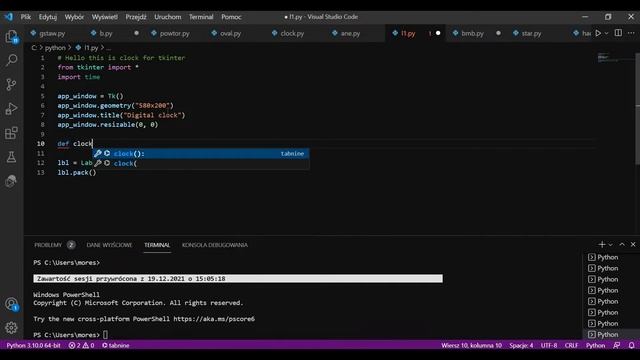This screenshot has width=640, height=360.
Task: Open the launch profile dropdown next to plus
Action: (x=611, y=244)
